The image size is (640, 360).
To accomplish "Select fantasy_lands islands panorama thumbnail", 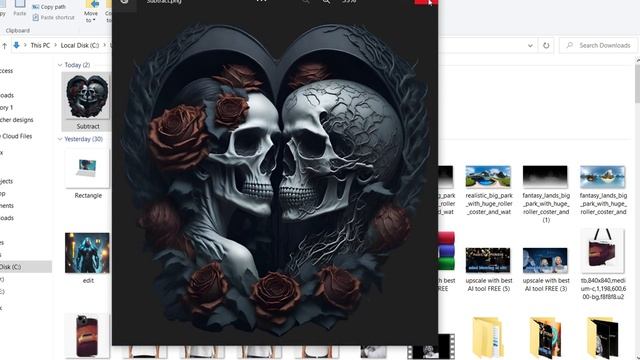I will pyautogui.click(x=602, y=176).
